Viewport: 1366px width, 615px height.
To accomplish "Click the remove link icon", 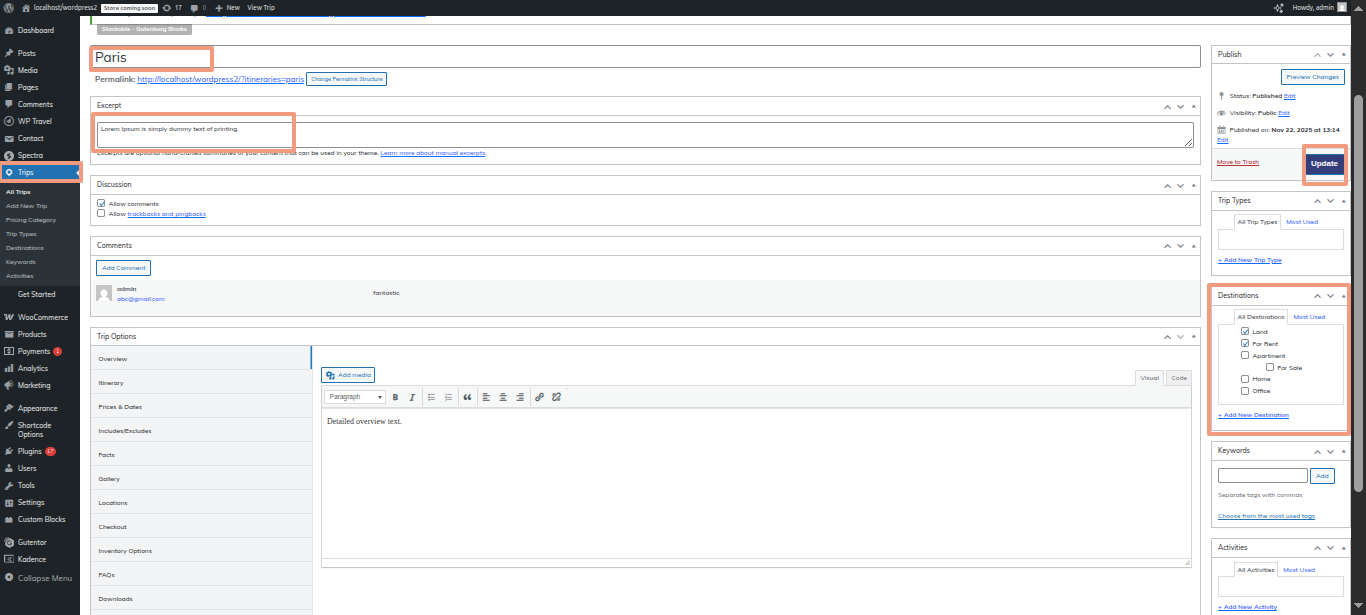I will [x=557, y=397].
